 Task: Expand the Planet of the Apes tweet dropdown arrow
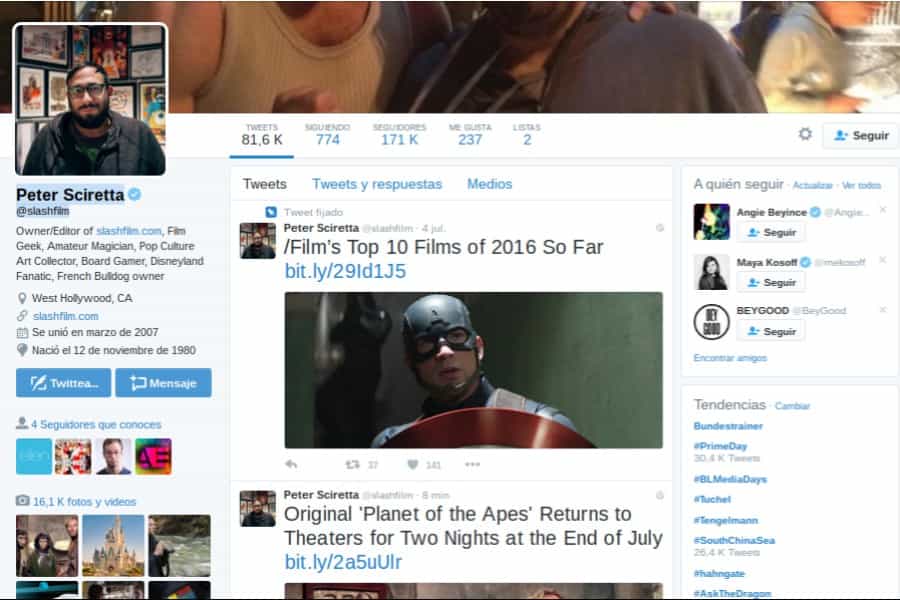(660, 495)
